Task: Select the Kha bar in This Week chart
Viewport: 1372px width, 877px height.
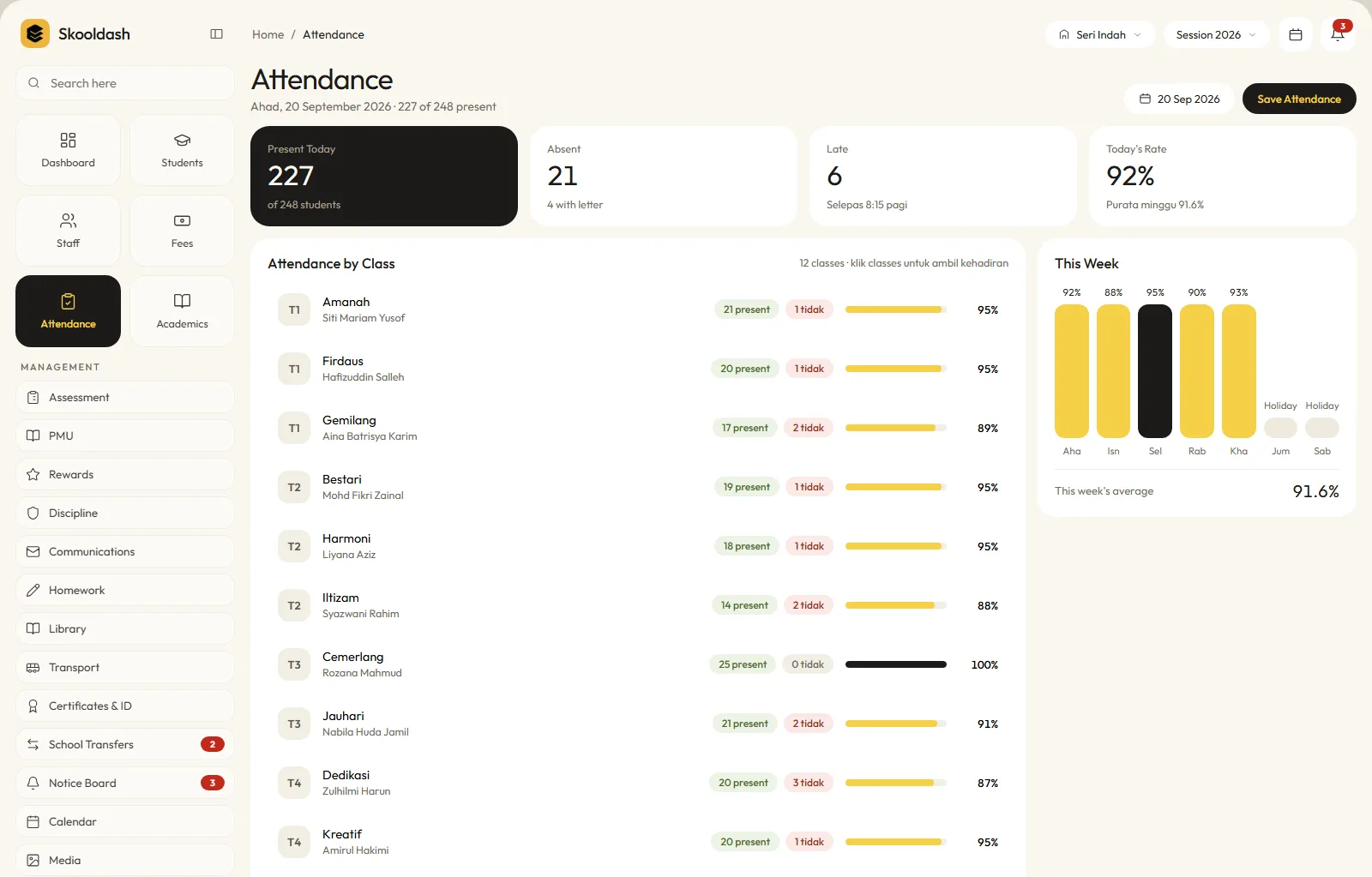Action: coord(1239,371)
